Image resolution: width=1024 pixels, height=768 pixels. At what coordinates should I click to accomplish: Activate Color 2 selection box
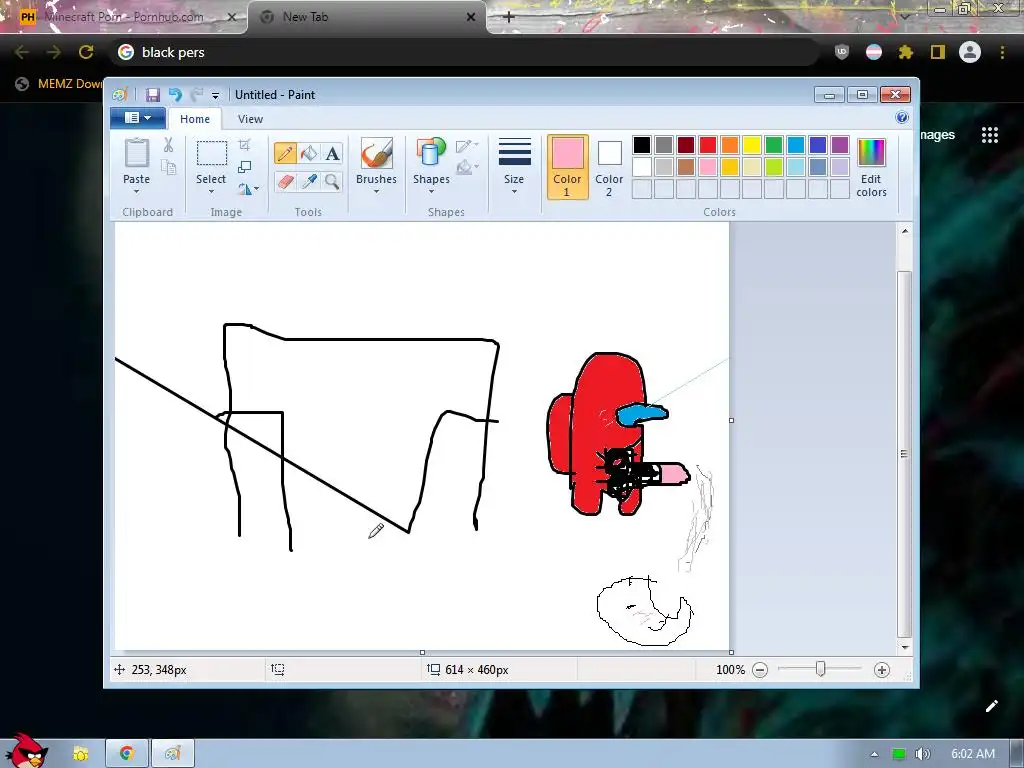click(x=609, y=167)
